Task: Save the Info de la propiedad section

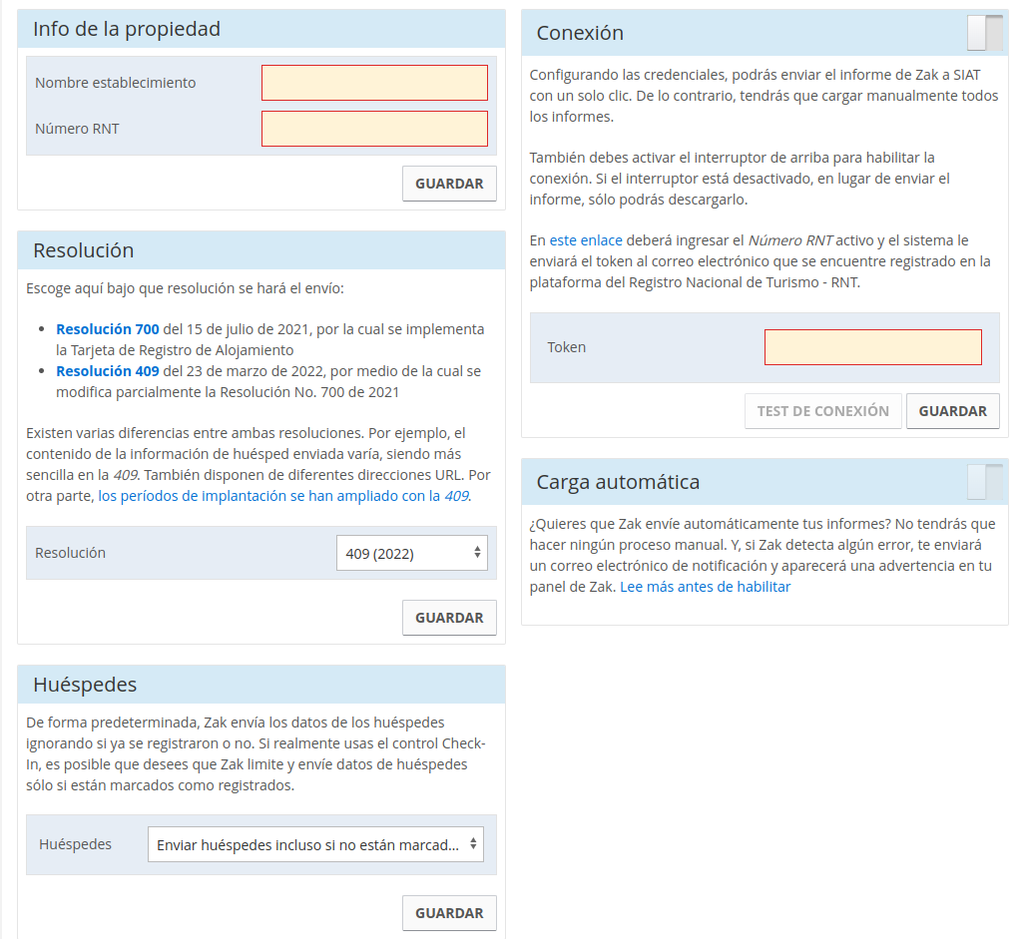Action: pos(449,184)
